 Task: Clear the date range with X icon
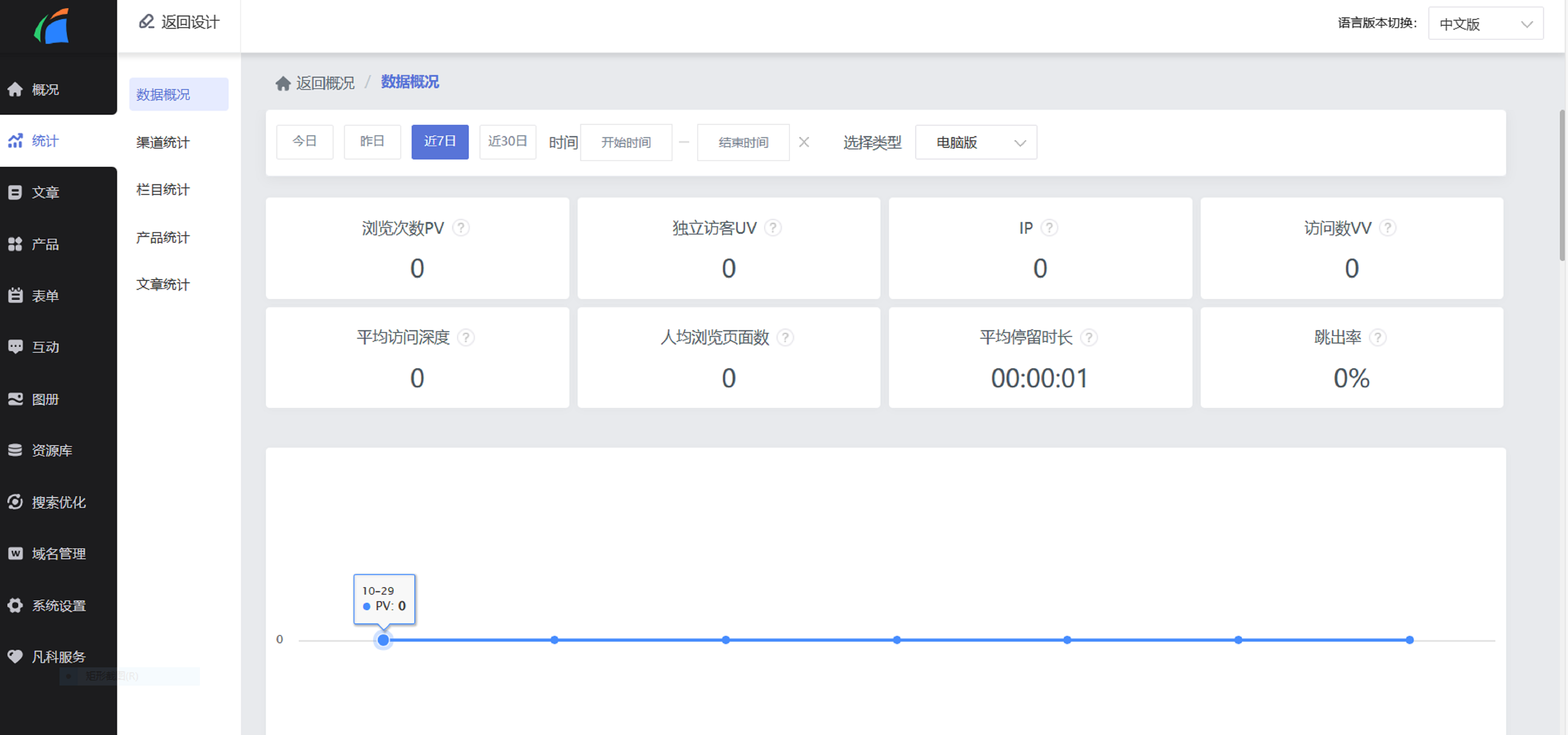[803, 142]
